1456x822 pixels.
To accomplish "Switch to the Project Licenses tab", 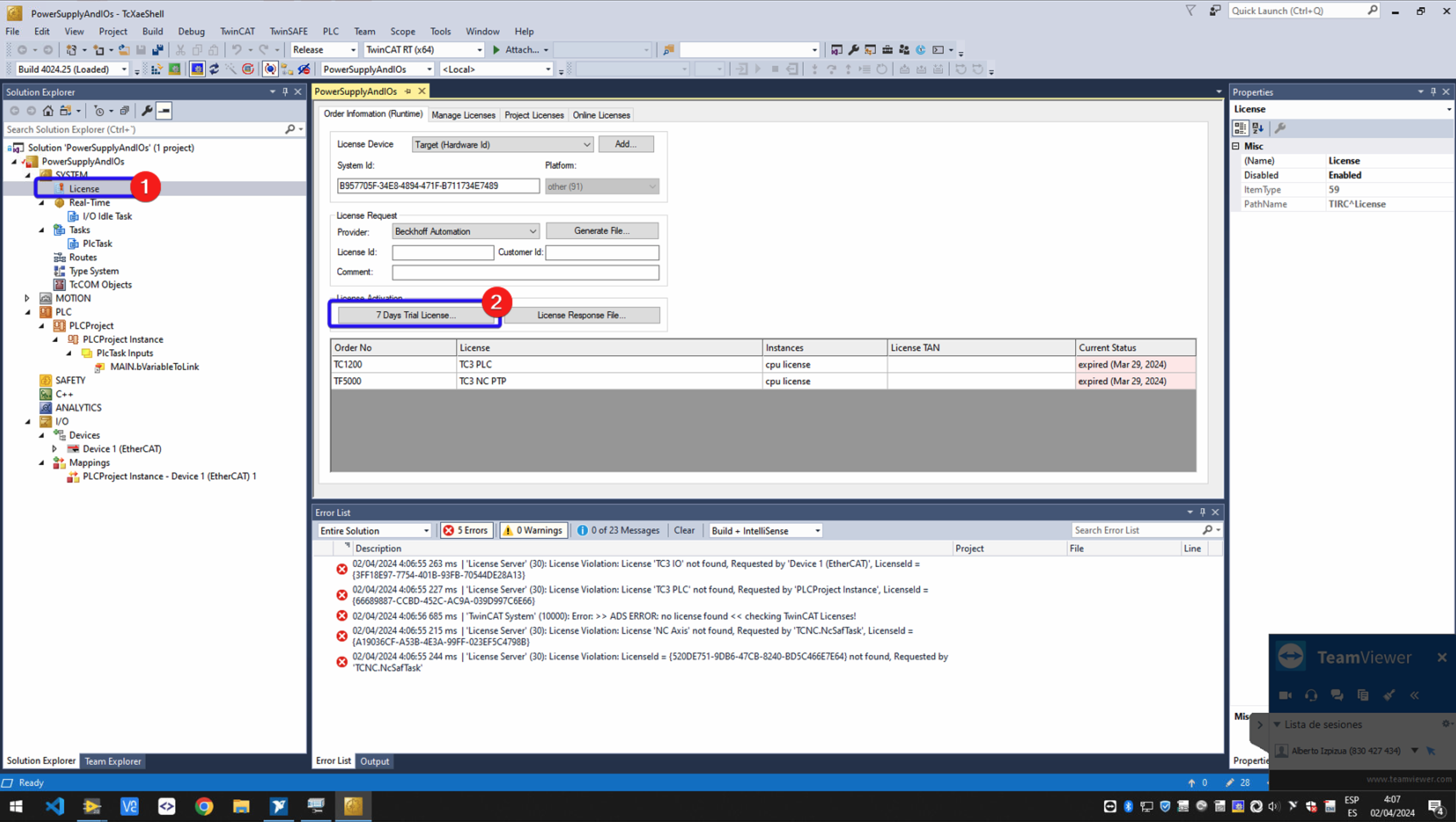I will [534, 115].
